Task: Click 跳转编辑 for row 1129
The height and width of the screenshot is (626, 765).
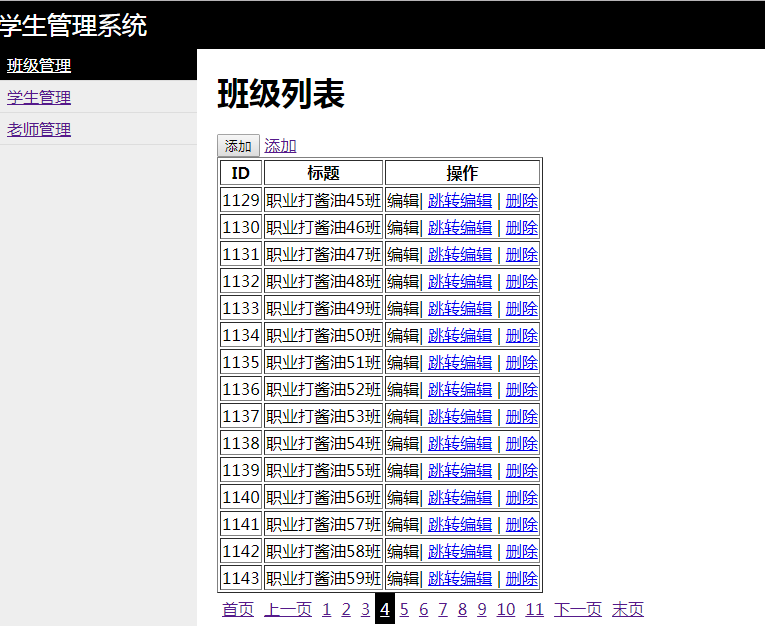Action: [460, 201]
